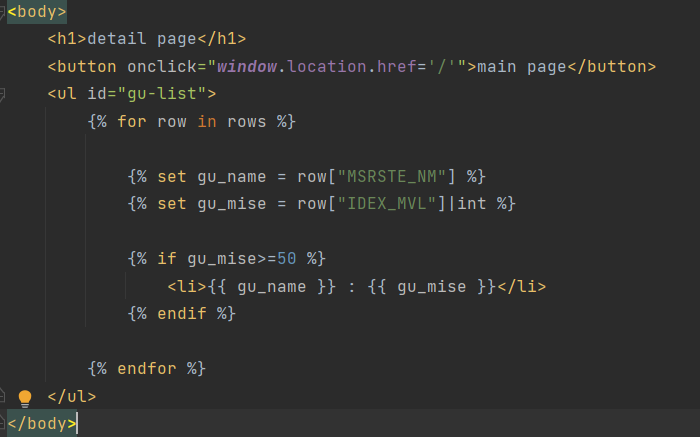The width and height of the screenshot is (700, 437).
Task: Click the "IDEX_MVL" string literal
Action: point(387,204)
